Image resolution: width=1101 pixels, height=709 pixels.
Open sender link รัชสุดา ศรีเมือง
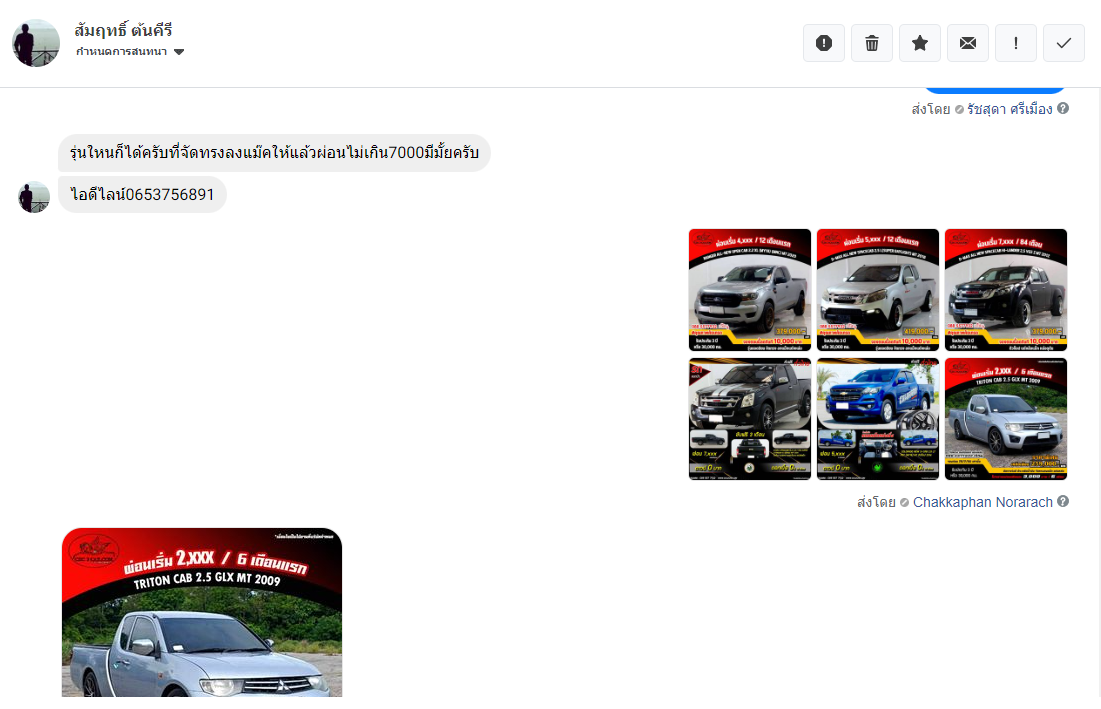click(x=1010, y=109)
